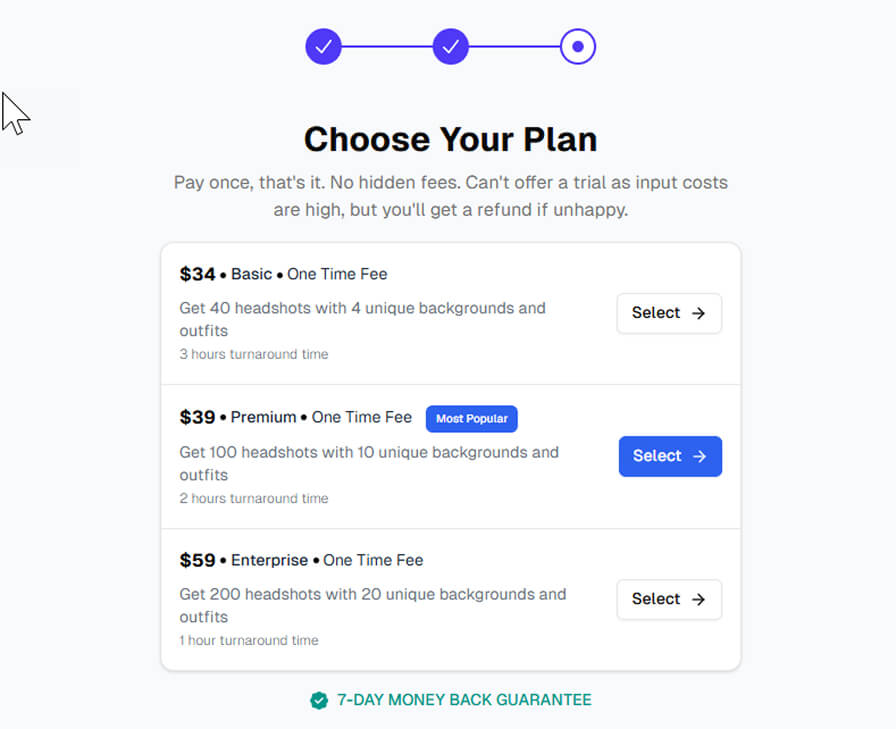This screenshot has height=729, width=896.
Task: Click the arrow icon in Enterprise's Select button
Action: coord(699,599)
